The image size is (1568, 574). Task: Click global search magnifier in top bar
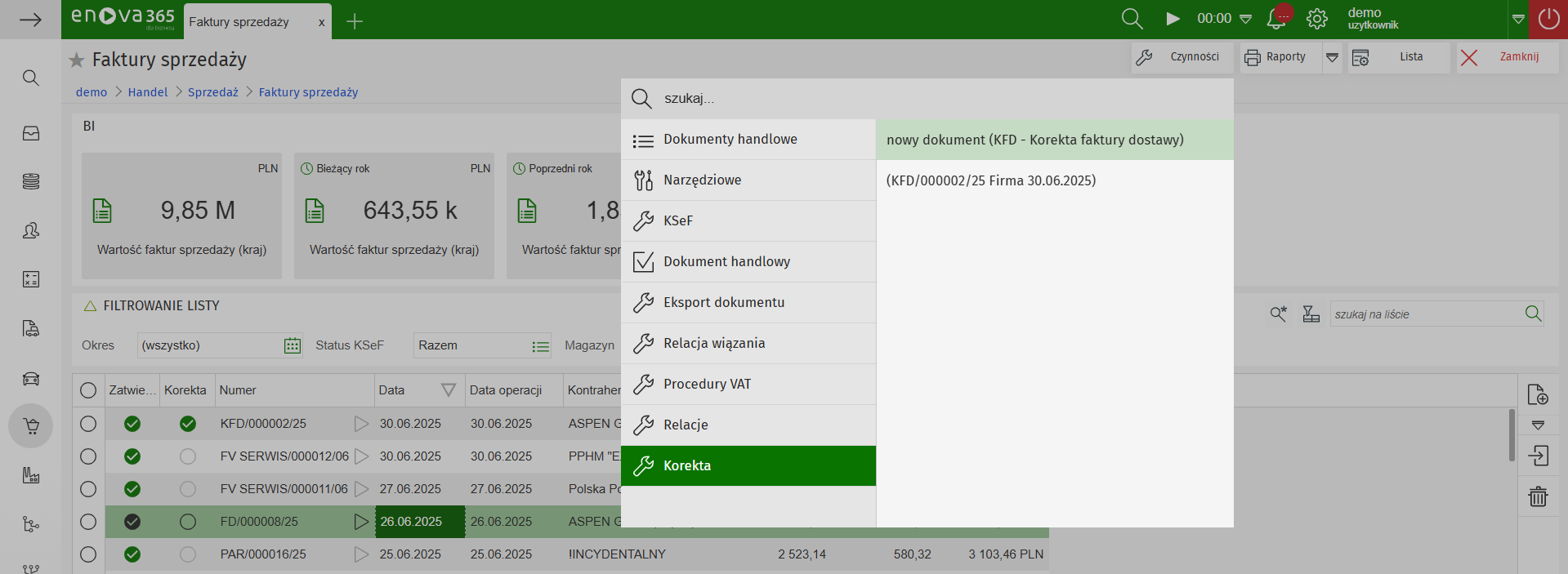click(x=1132, y=19)
